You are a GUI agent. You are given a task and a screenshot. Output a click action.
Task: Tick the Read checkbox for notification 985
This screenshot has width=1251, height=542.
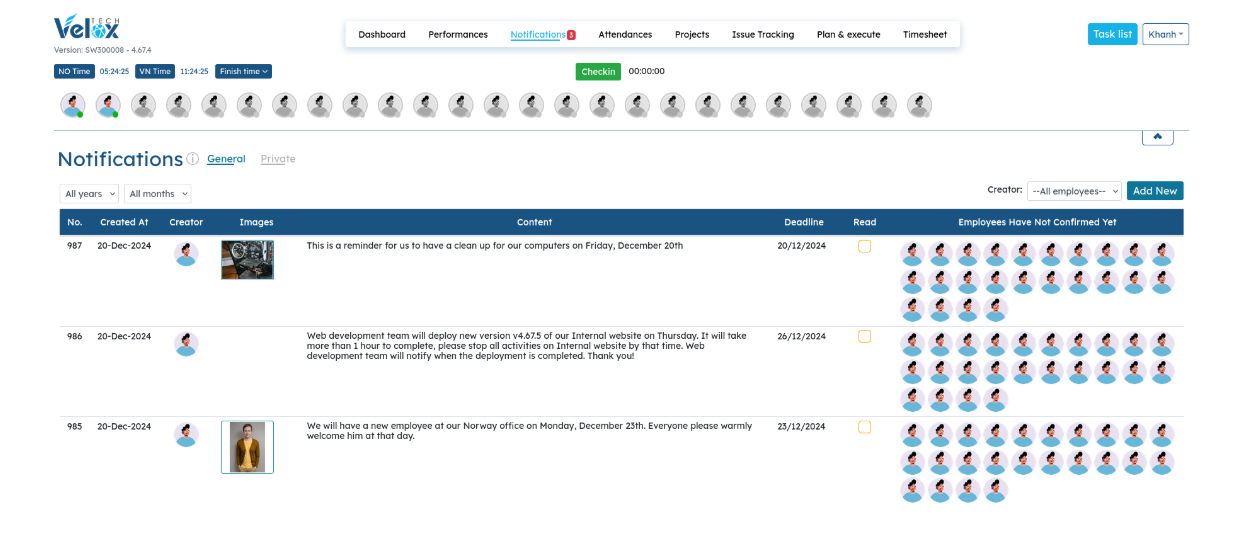864,427
